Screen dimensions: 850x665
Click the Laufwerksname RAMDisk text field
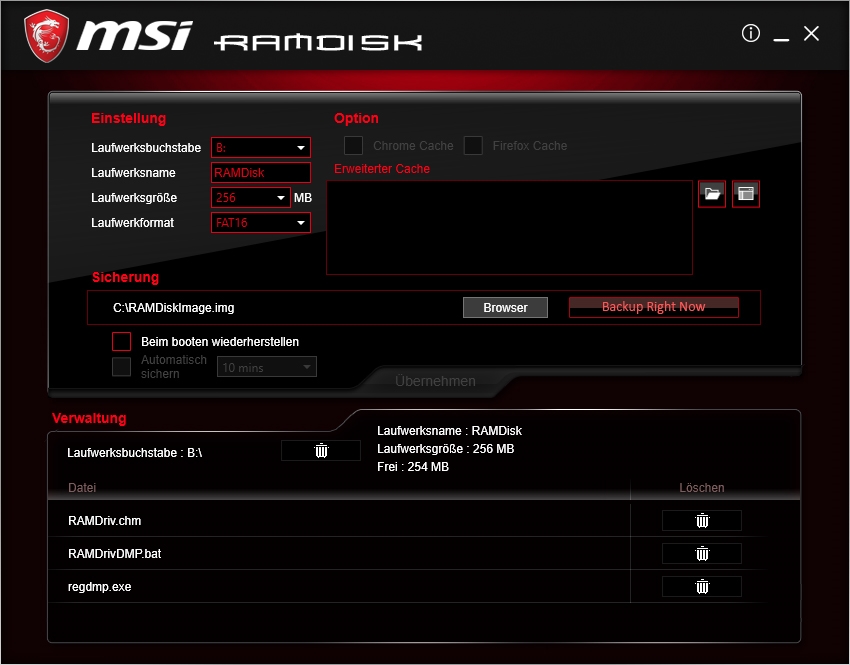(261, 173)
